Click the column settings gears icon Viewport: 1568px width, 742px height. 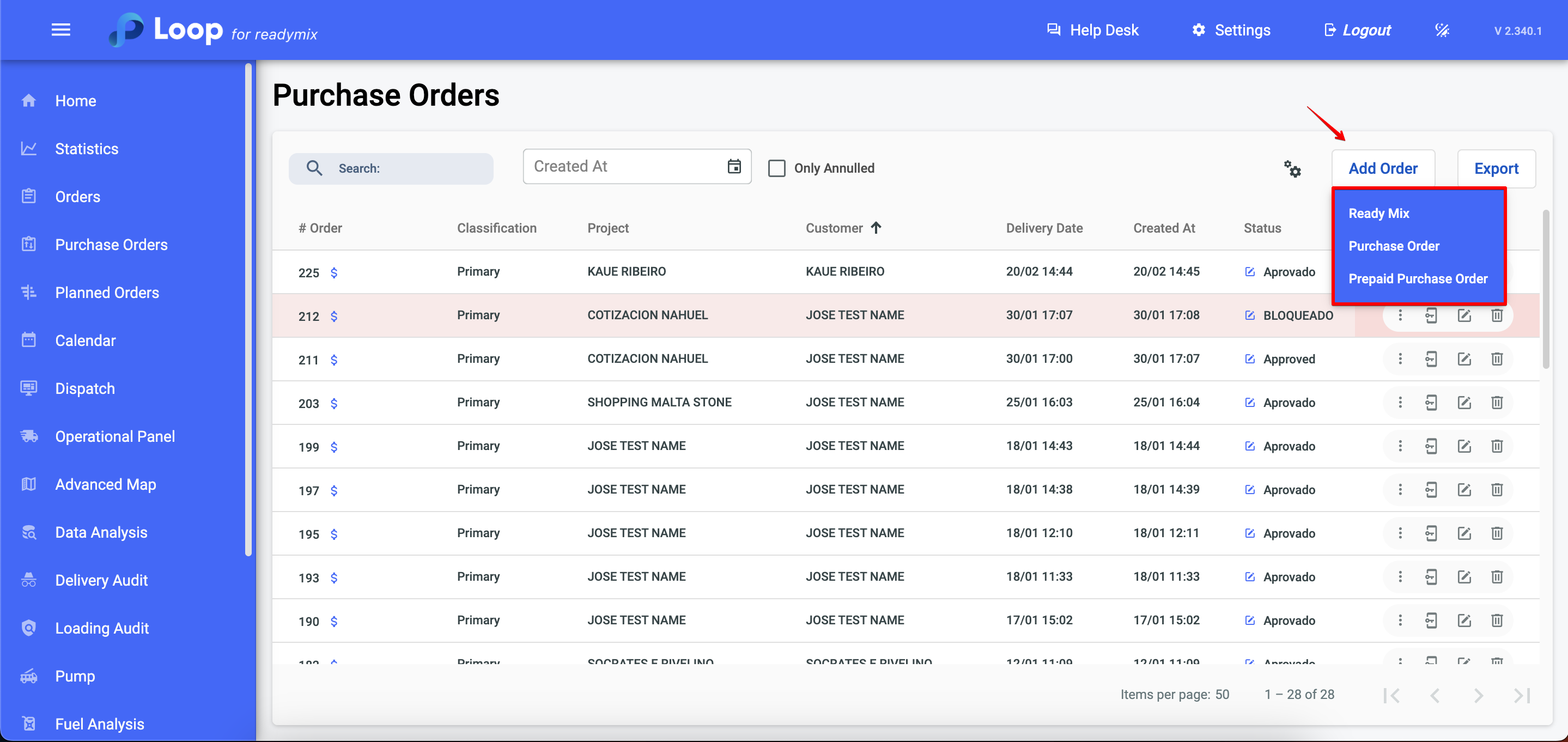tap(1292, 168)
